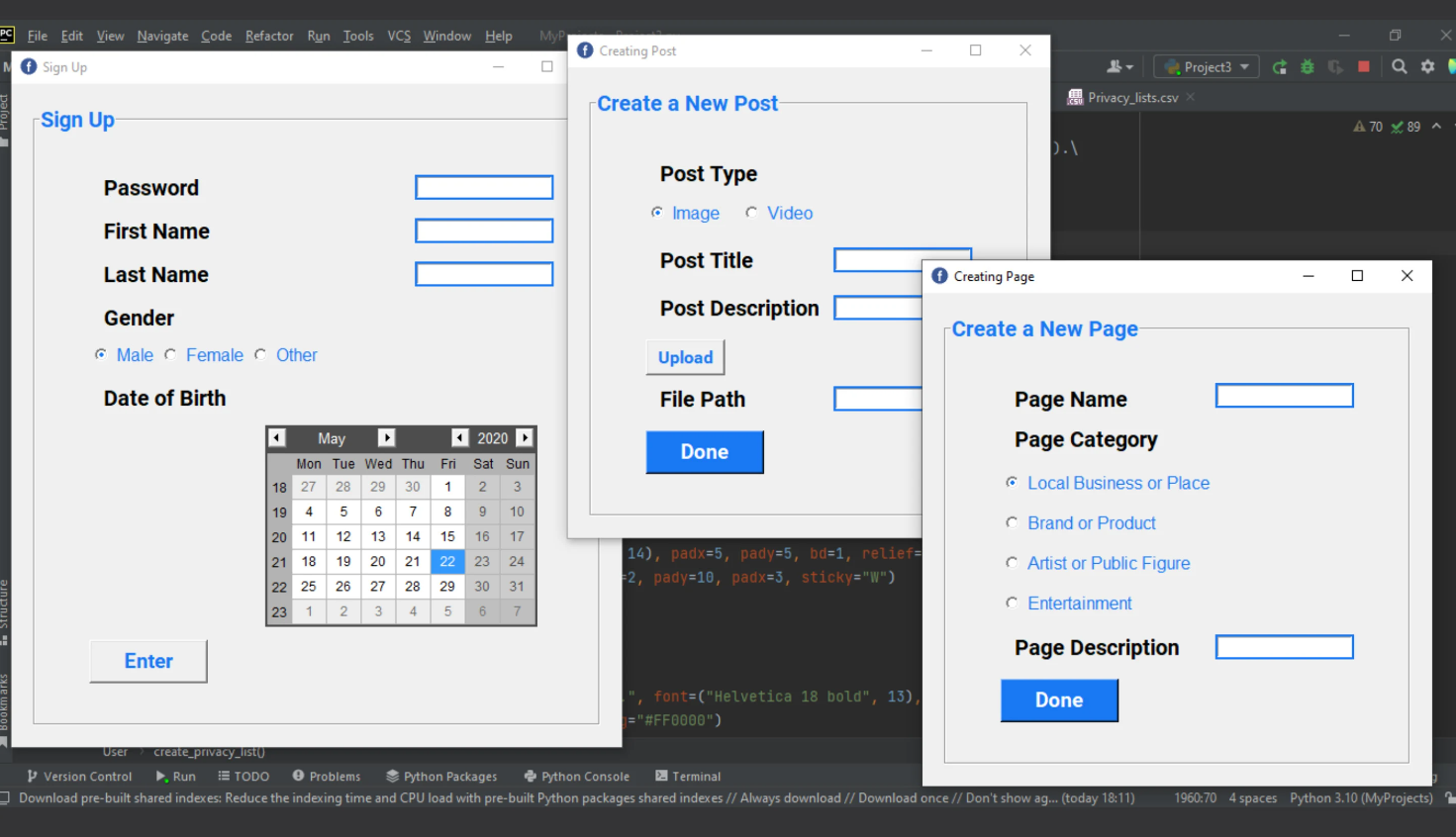Image resolution: width=1456 pixels, height=837 pixels.
Task: Open the Refactor menu
Action: pos(269,36)
